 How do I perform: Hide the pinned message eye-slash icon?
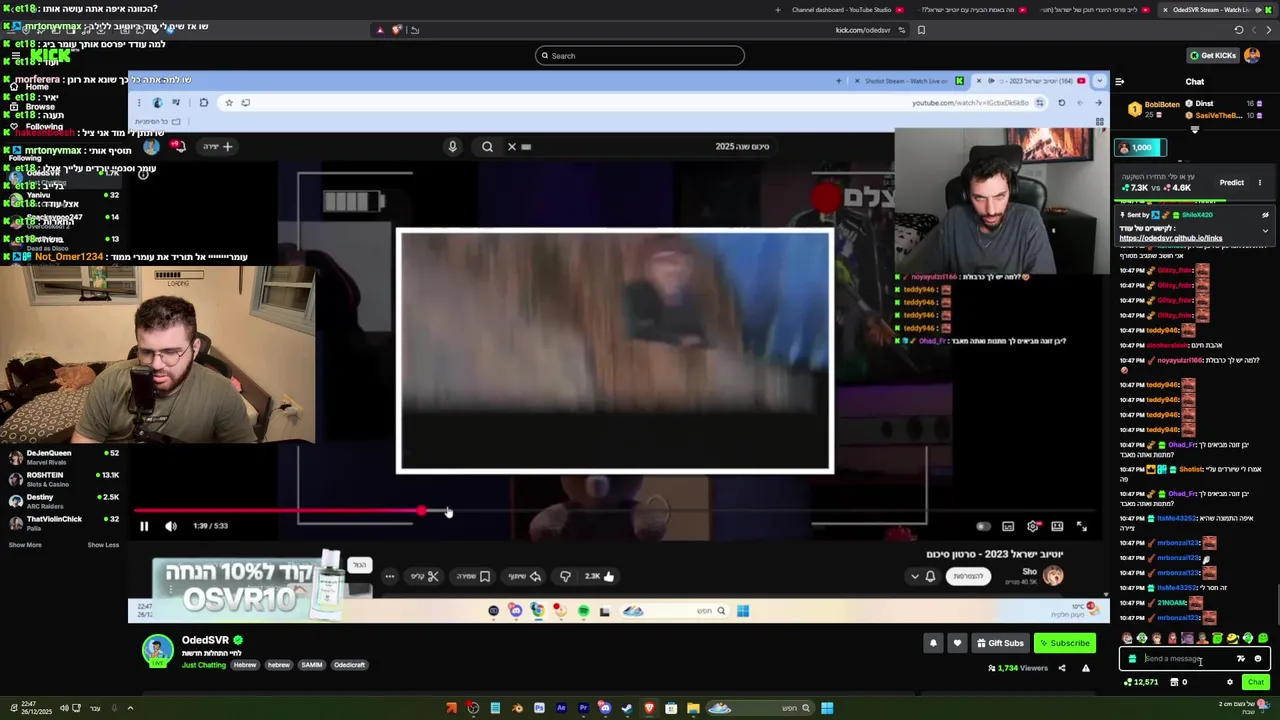(1265, 215)
